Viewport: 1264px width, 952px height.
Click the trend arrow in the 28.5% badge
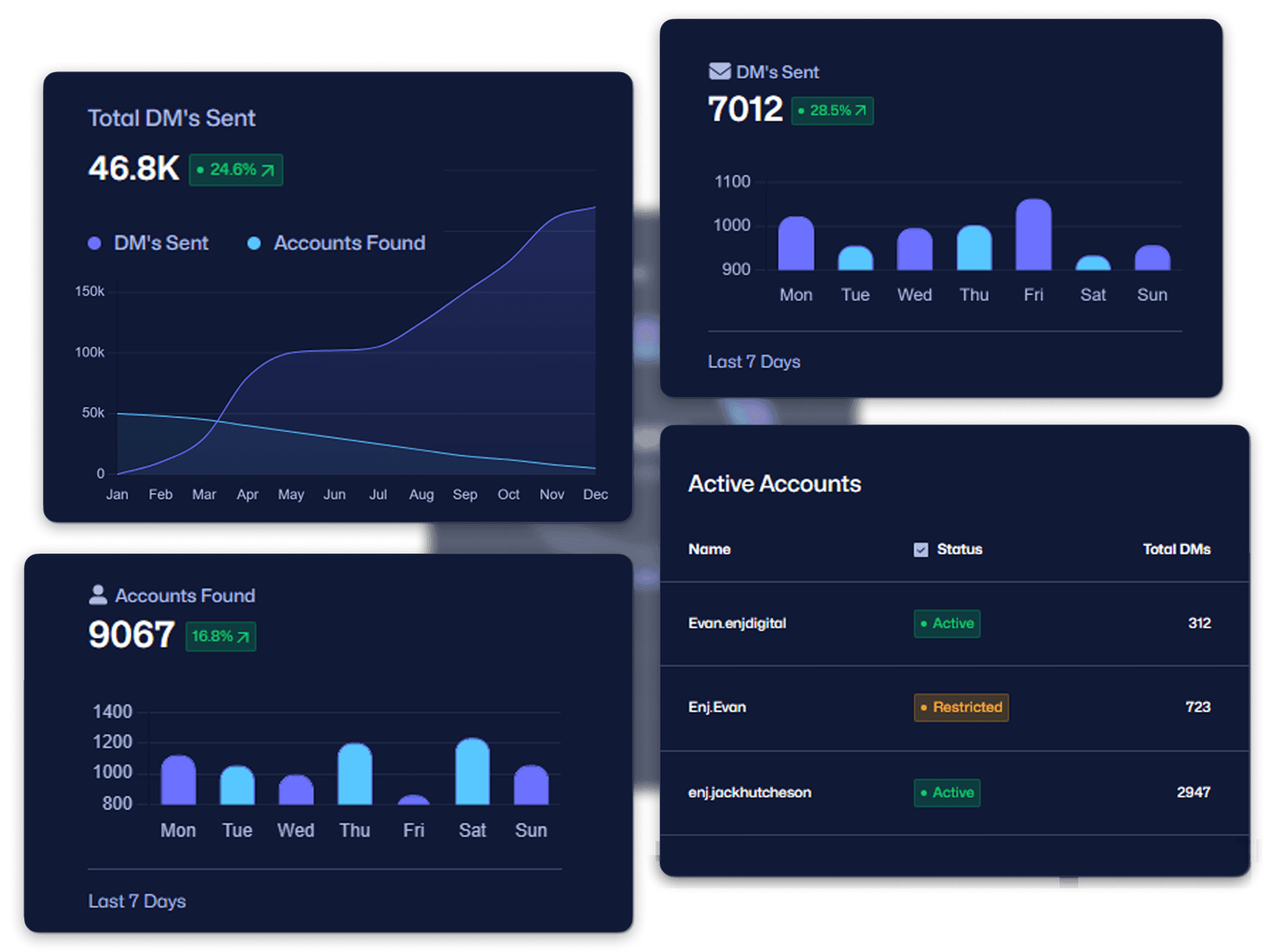[x=860, y=110]
